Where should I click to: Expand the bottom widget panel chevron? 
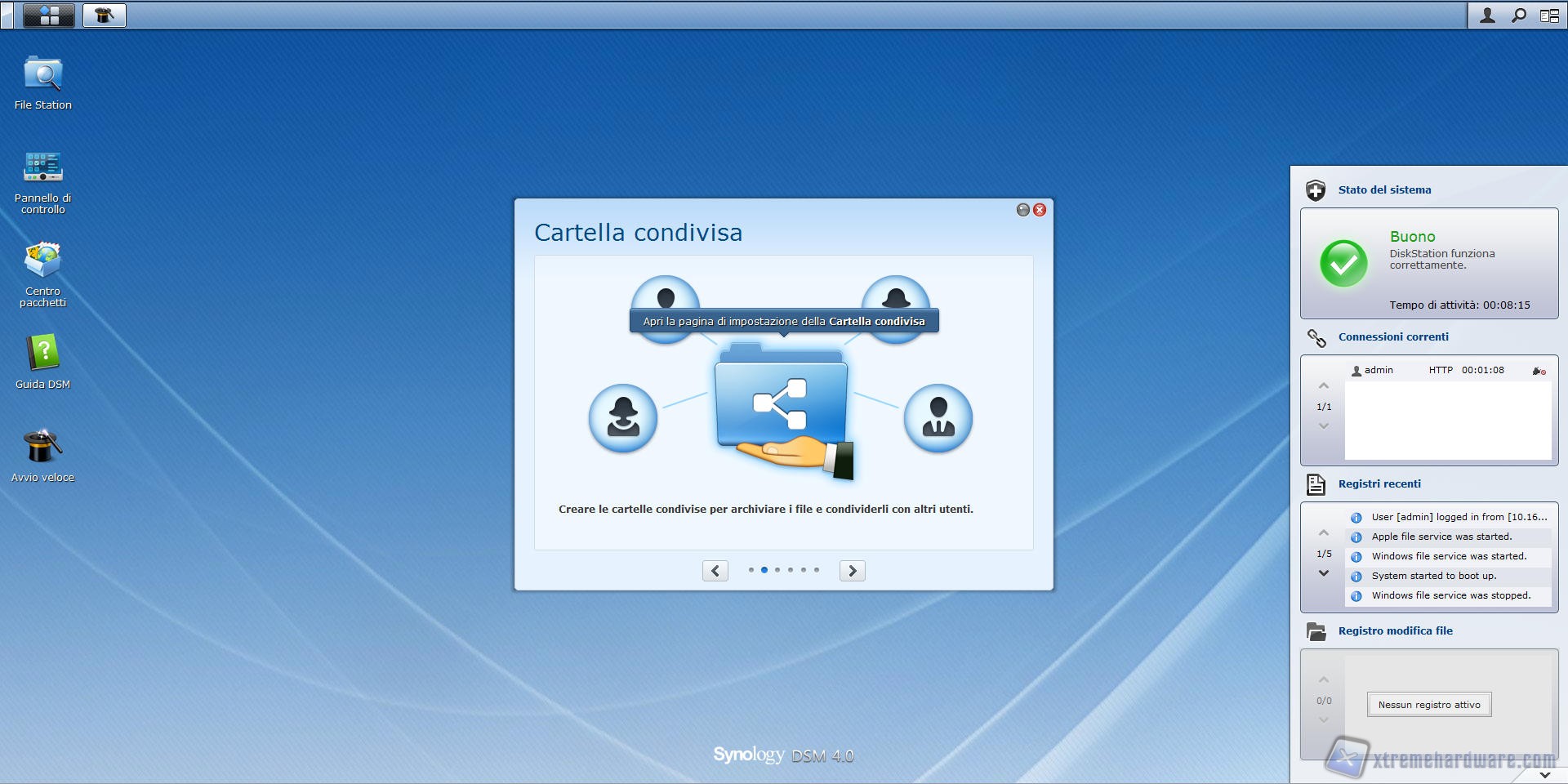click(1544, 774)
